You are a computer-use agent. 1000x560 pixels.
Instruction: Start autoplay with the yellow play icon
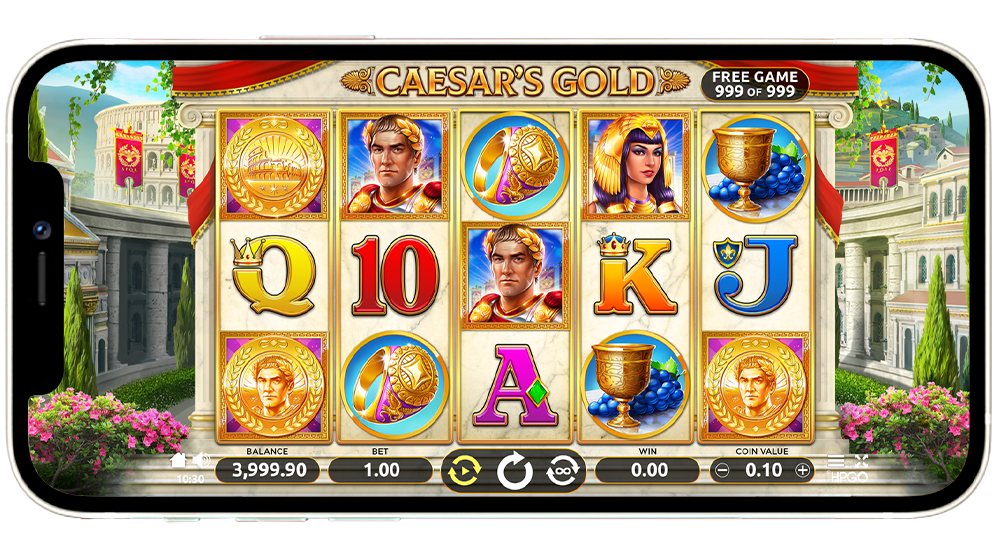[465, 472]
